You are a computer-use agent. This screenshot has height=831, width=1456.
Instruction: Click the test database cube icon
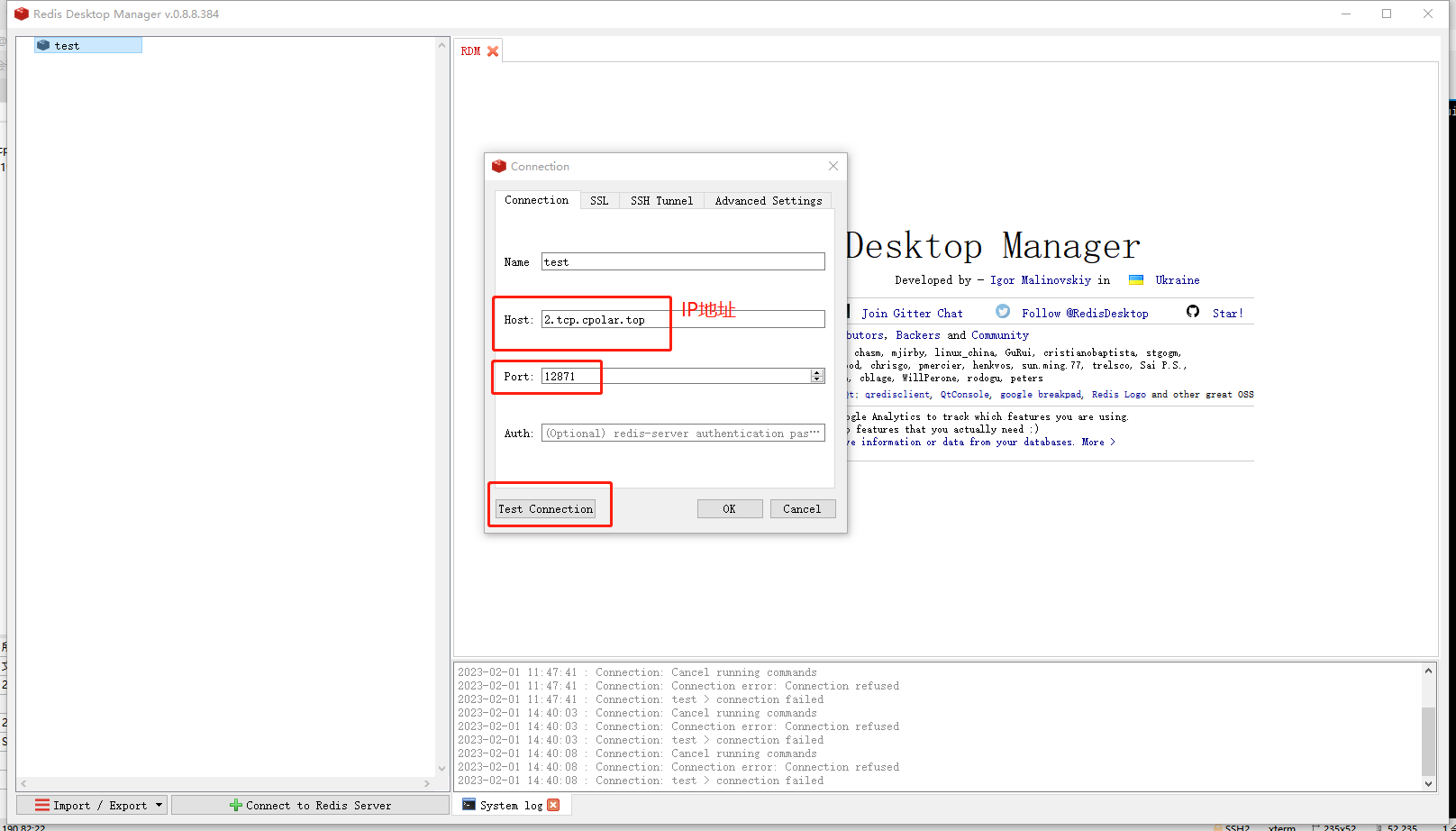click(43, 45)
